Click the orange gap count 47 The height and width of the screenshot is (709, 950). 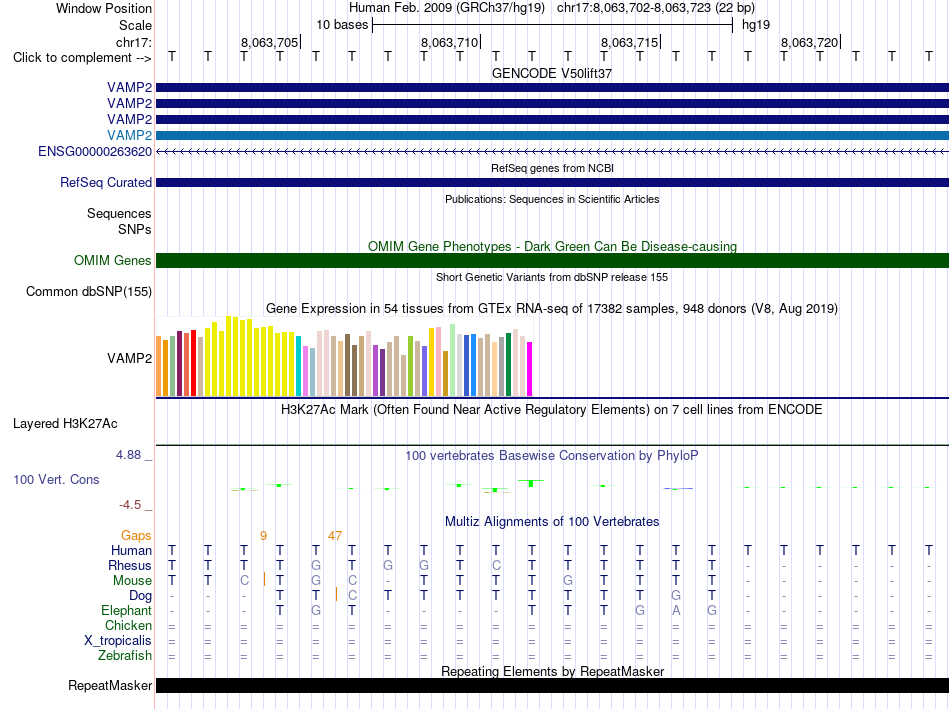point(334,536)
